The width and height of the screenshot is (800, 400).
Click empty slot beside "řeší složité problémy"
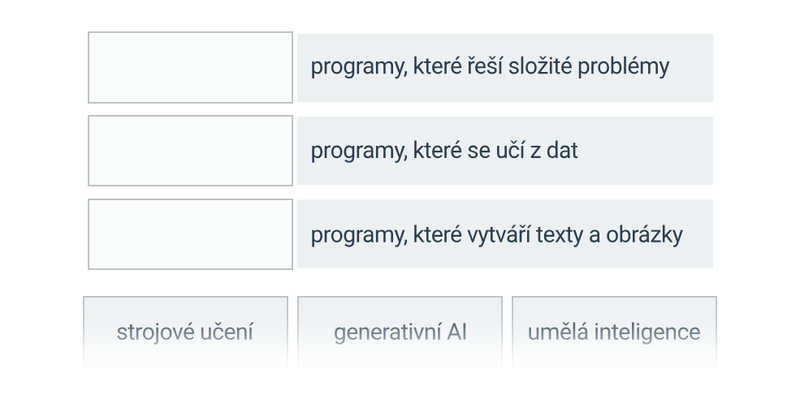click(x=190, y=67)
